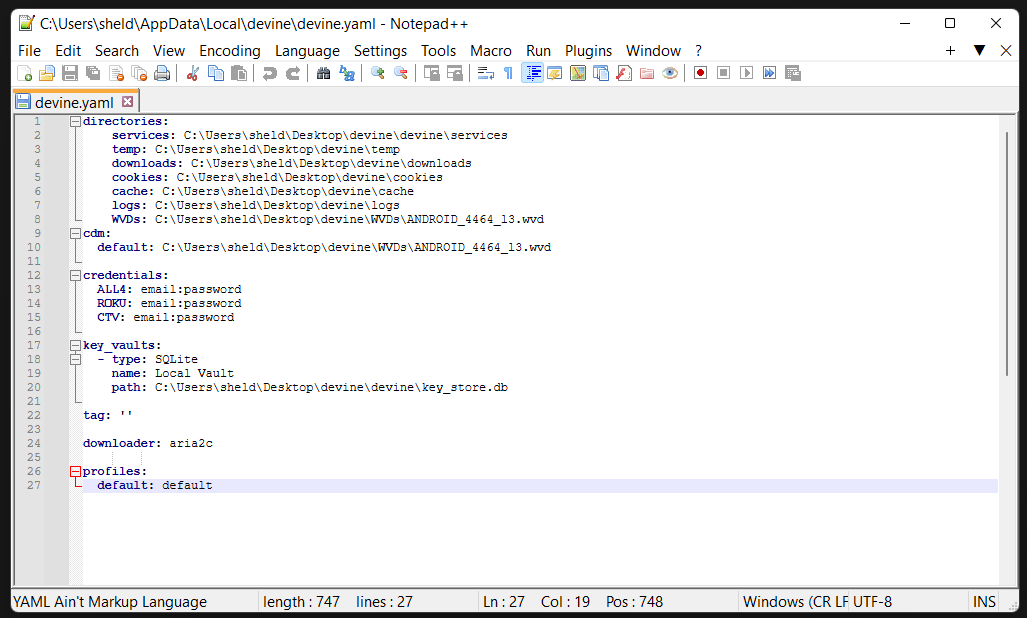Toggle INS insert mode in status bar
1027x618 pixels.
984,602
